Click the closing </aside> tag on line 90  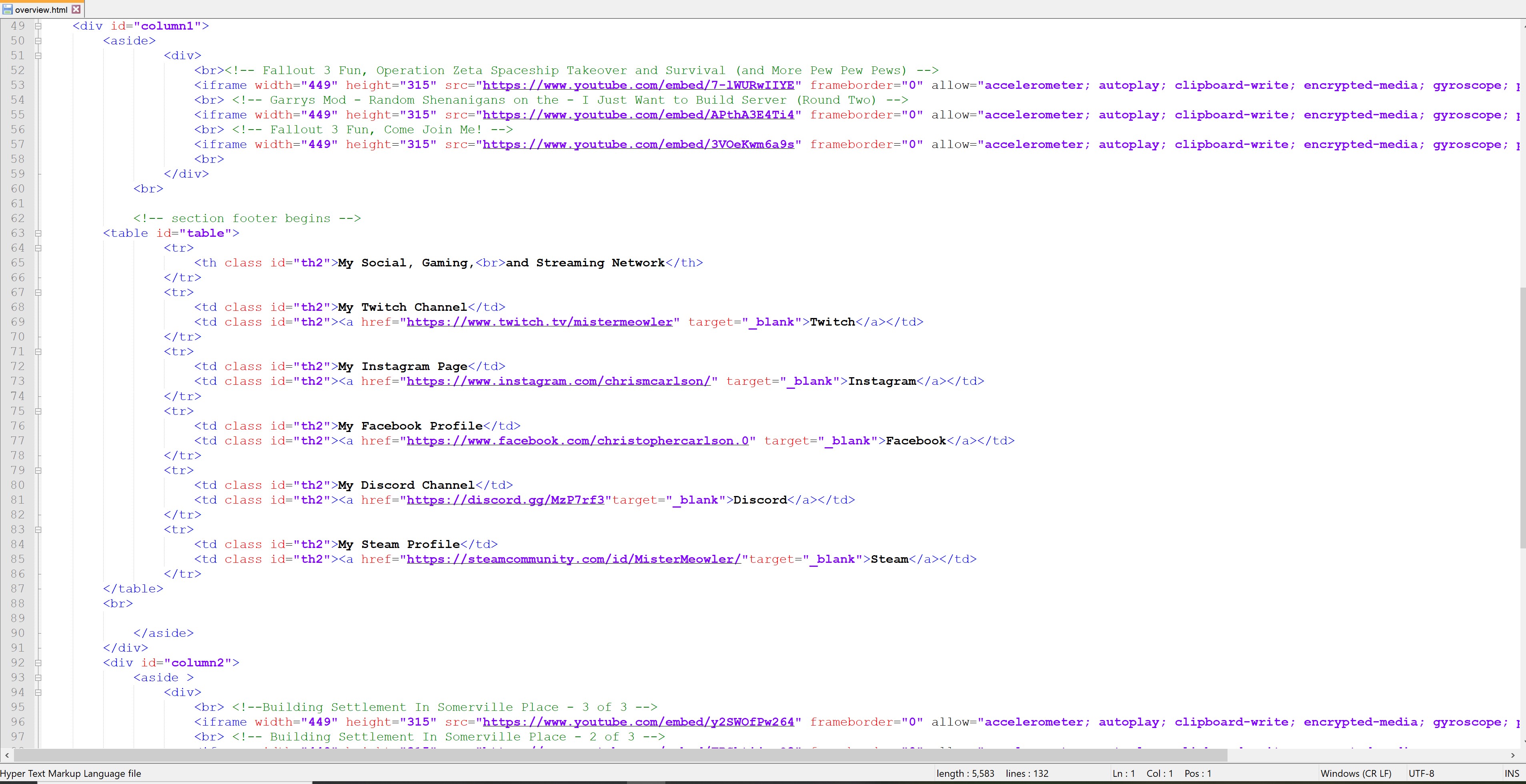tap(164, 633)
